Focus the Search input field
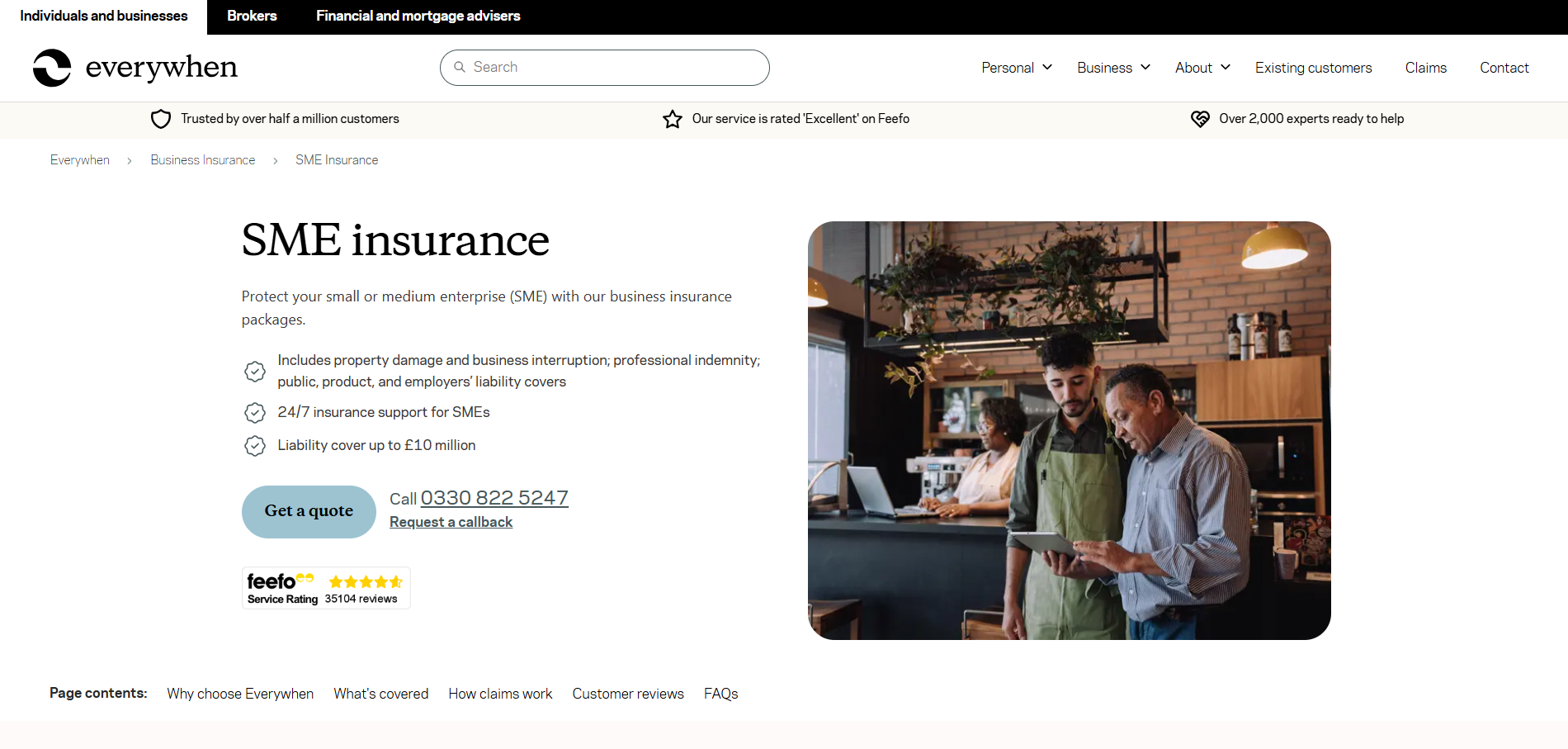The width and height of the screenshot is (1568, 749). (605, 68)
